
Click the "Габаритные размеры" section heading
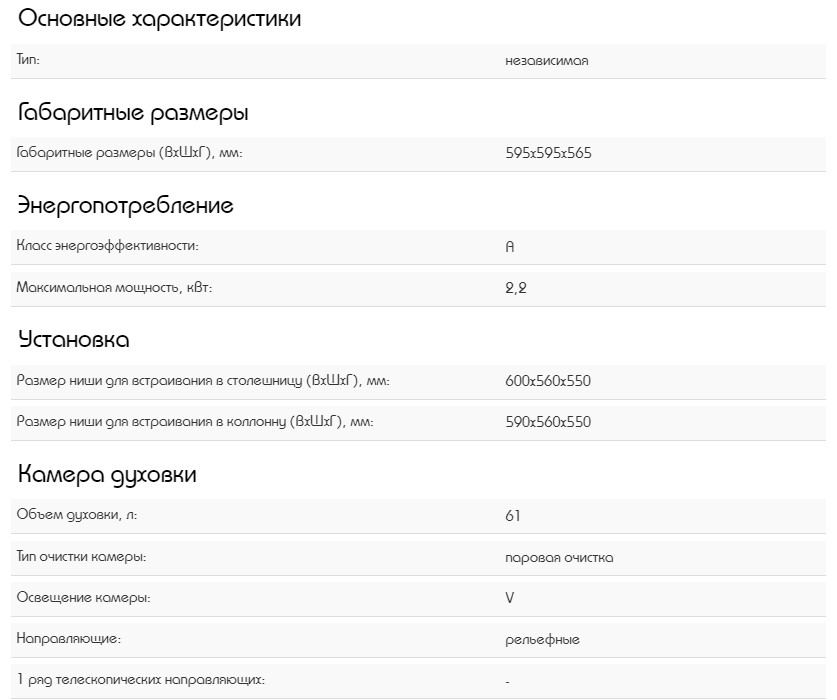tap(133, 113)
